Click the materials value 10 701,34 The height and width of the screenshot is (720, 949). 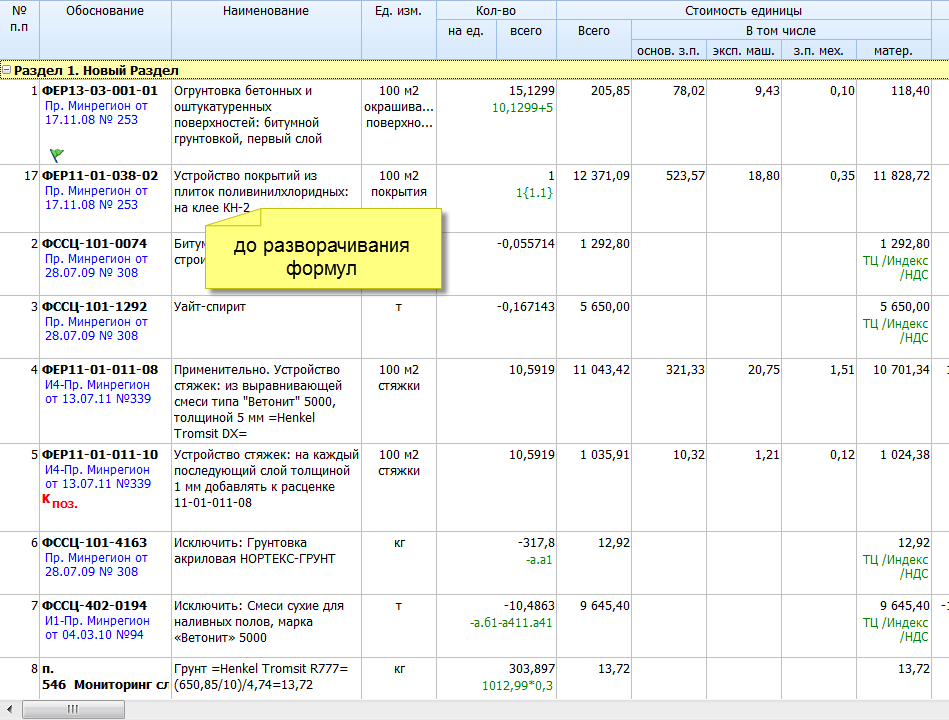[x=901, y=370]
